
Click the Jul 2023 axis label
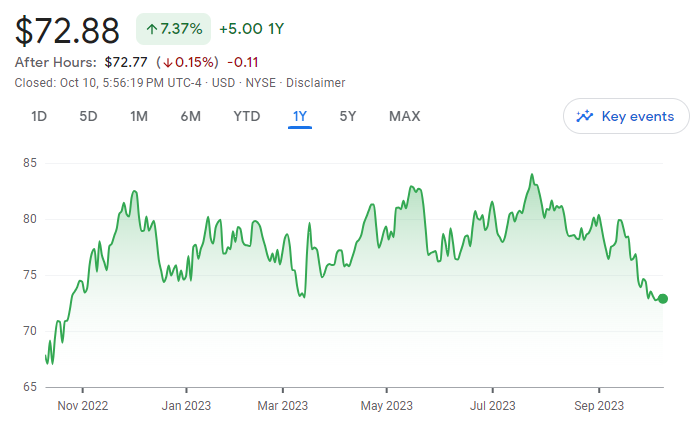tap(492, 406)
